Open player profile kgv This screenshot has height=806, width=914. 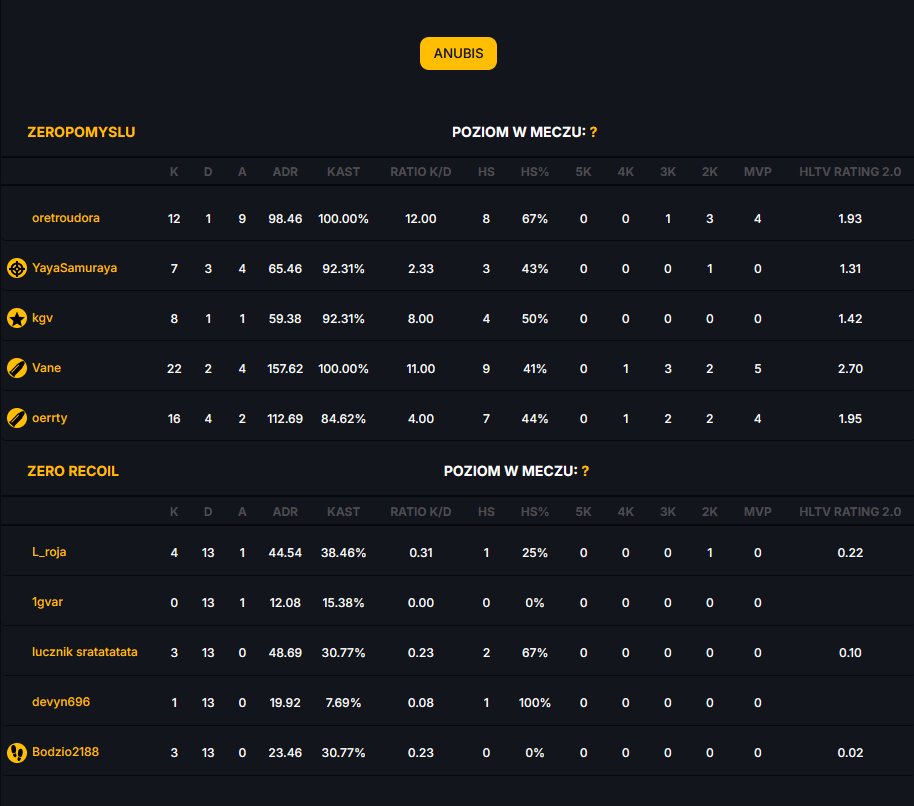[43, 318]
